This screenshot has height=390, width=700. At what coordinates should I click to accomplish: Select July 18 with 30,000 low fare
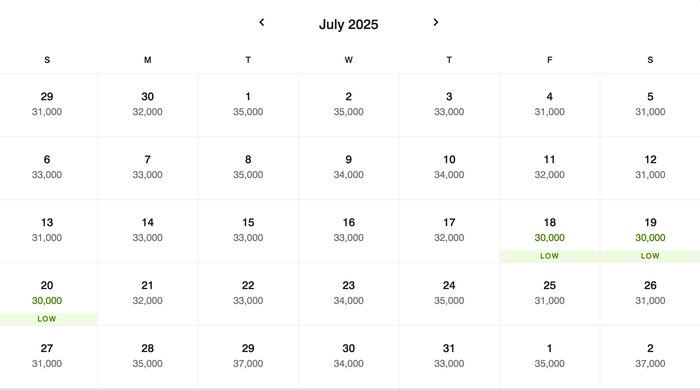[550, 231]
